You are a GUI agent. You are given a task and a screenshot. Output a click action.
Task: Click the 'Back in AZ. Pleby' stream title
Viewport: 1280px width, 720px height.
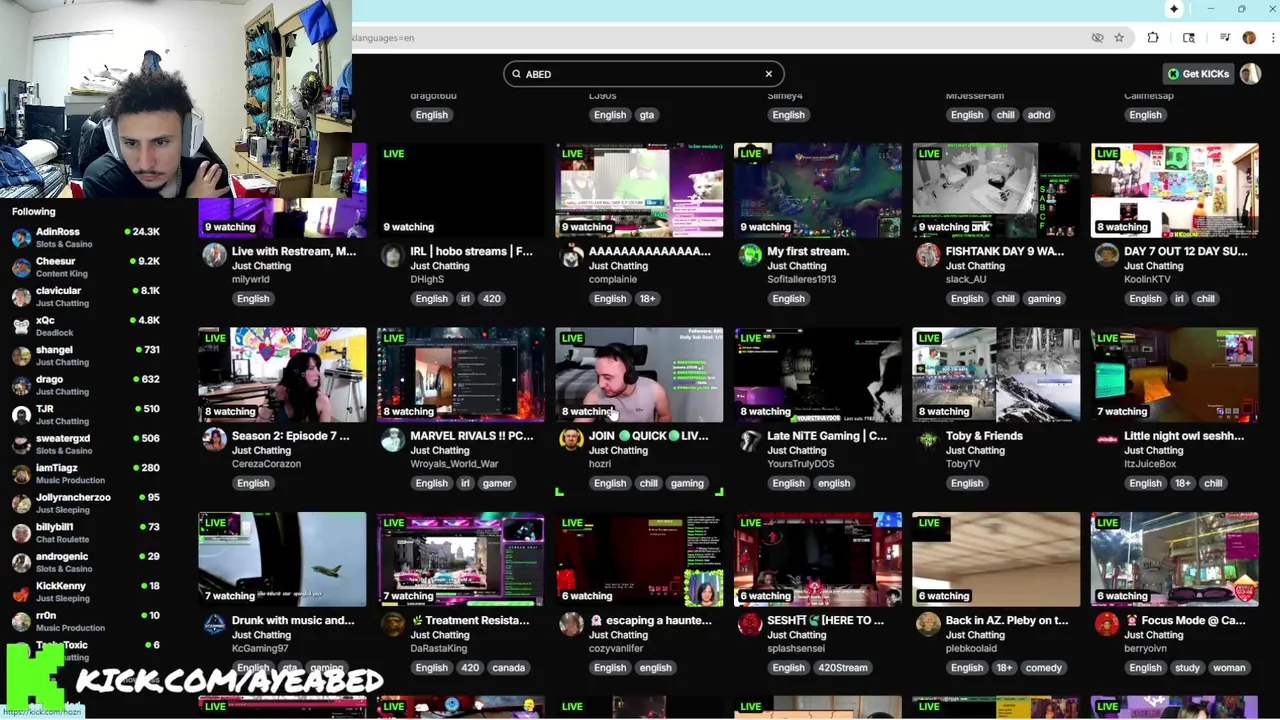click(1006, 621)
